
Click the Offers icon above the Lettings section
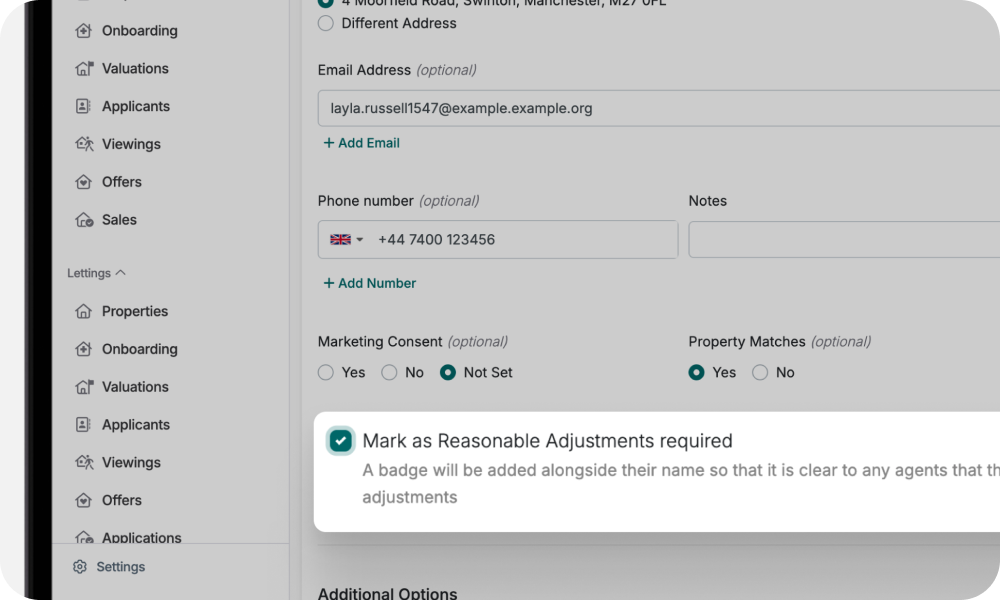[84, 182]
